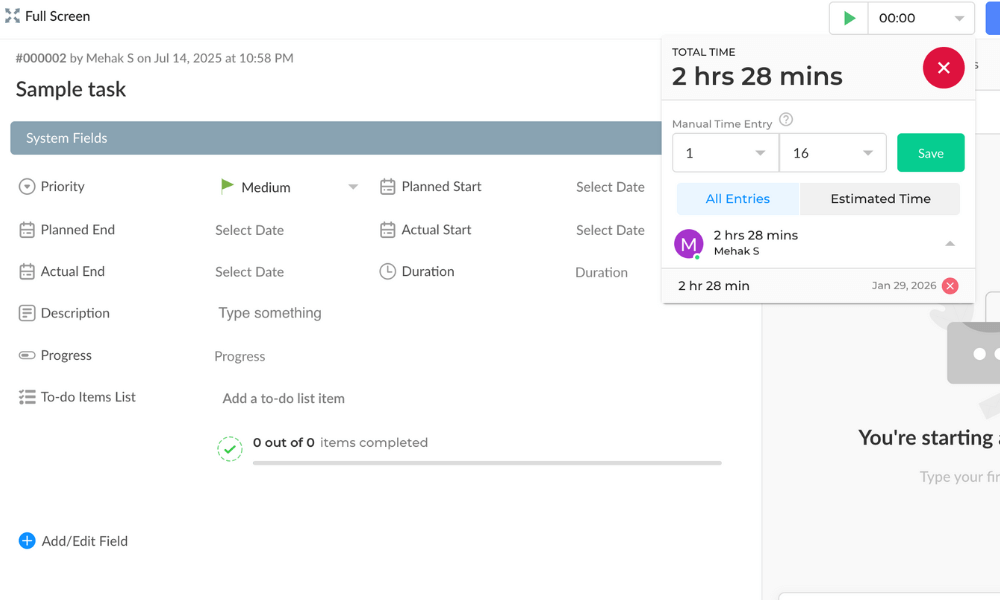Save the manual time entry
Image resolution: width=1000 pixels, height=600 pixels.
pos(930,153)
